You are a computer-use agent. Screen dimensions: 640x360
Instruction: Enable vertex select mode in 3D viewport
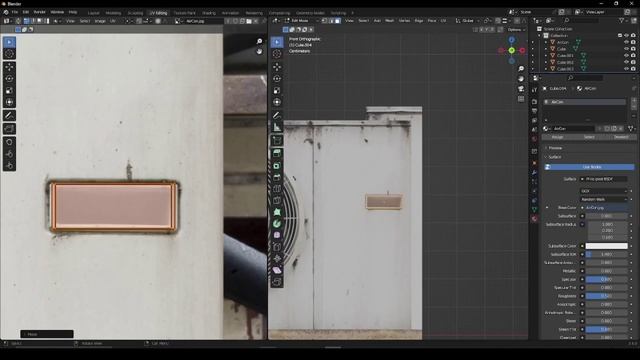pos(325,20)
